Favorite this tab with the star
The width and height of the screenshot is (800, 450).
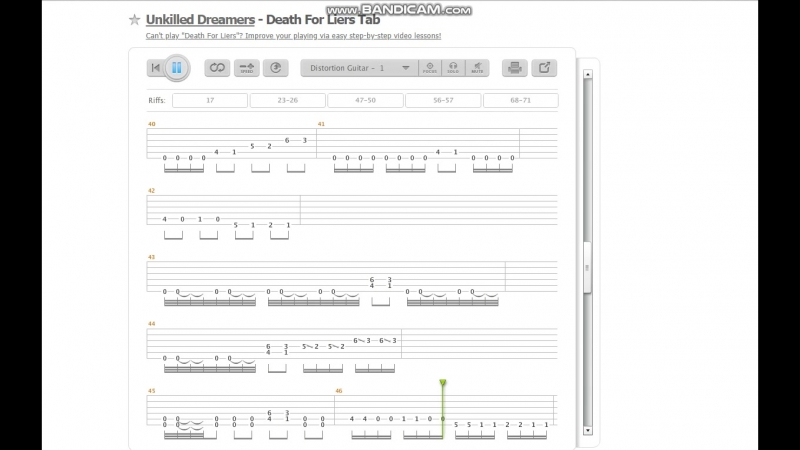point(135,20)
